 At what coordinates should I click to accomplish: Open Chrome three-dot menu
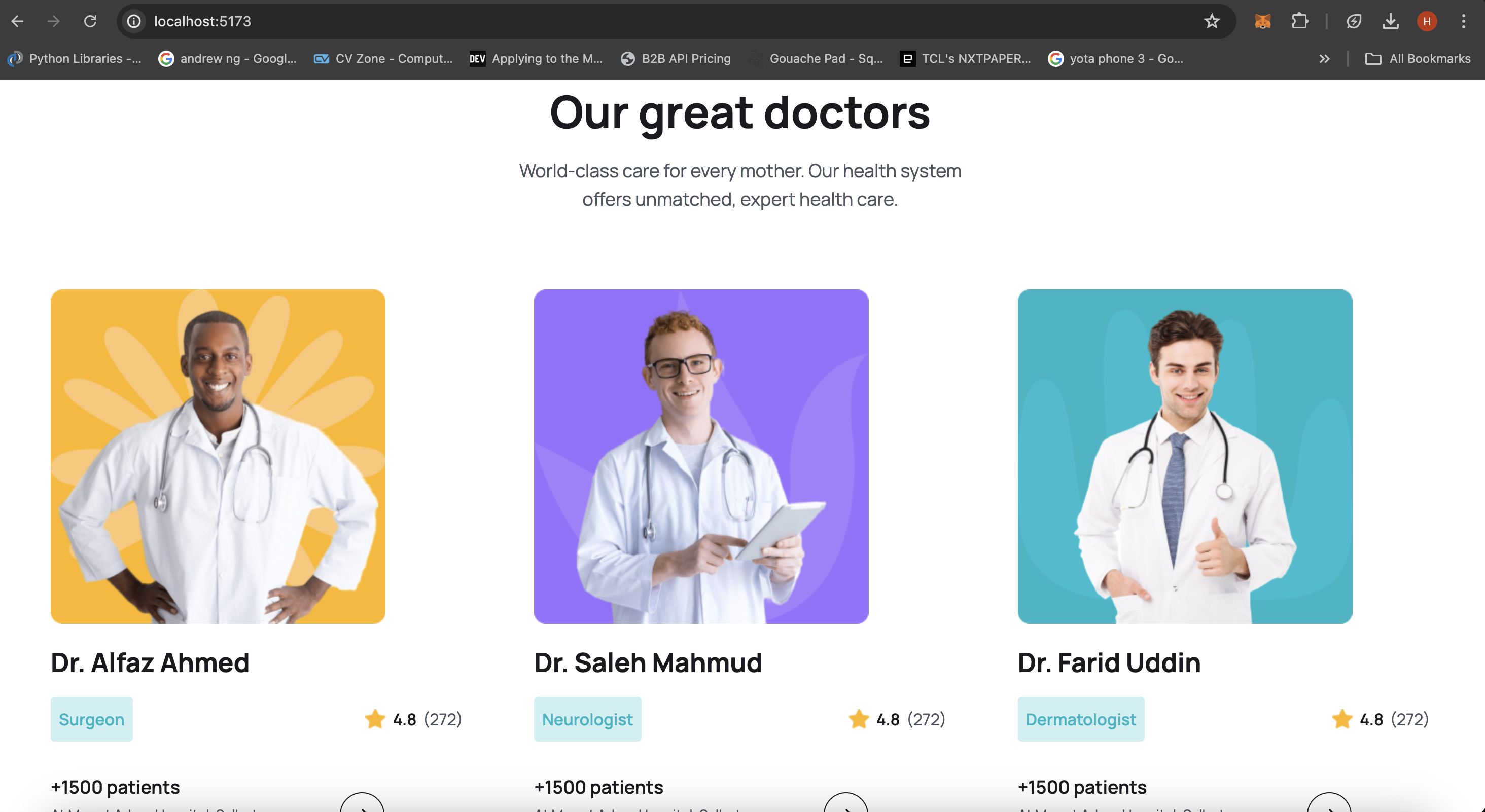1464,21
